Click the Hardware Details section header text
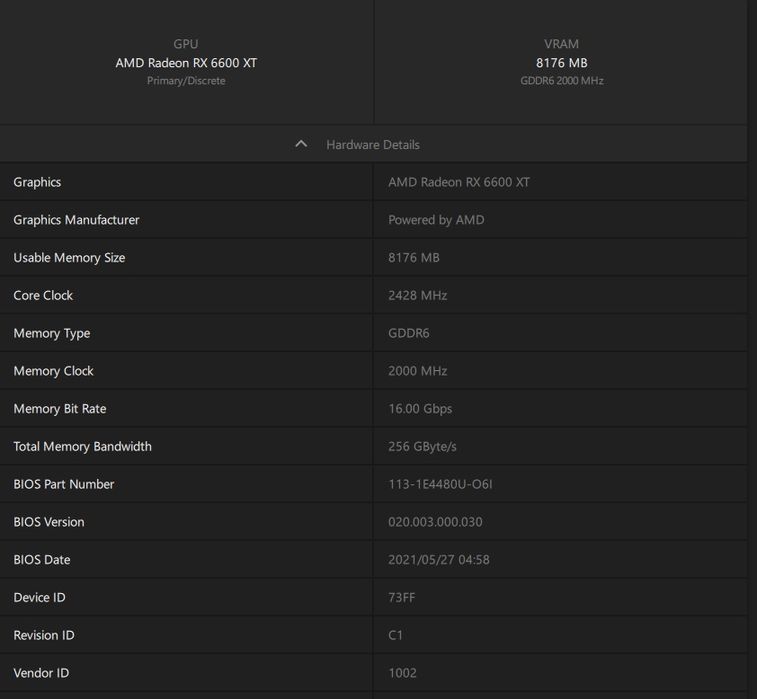The image size is (757, 699). pos(372,145)
